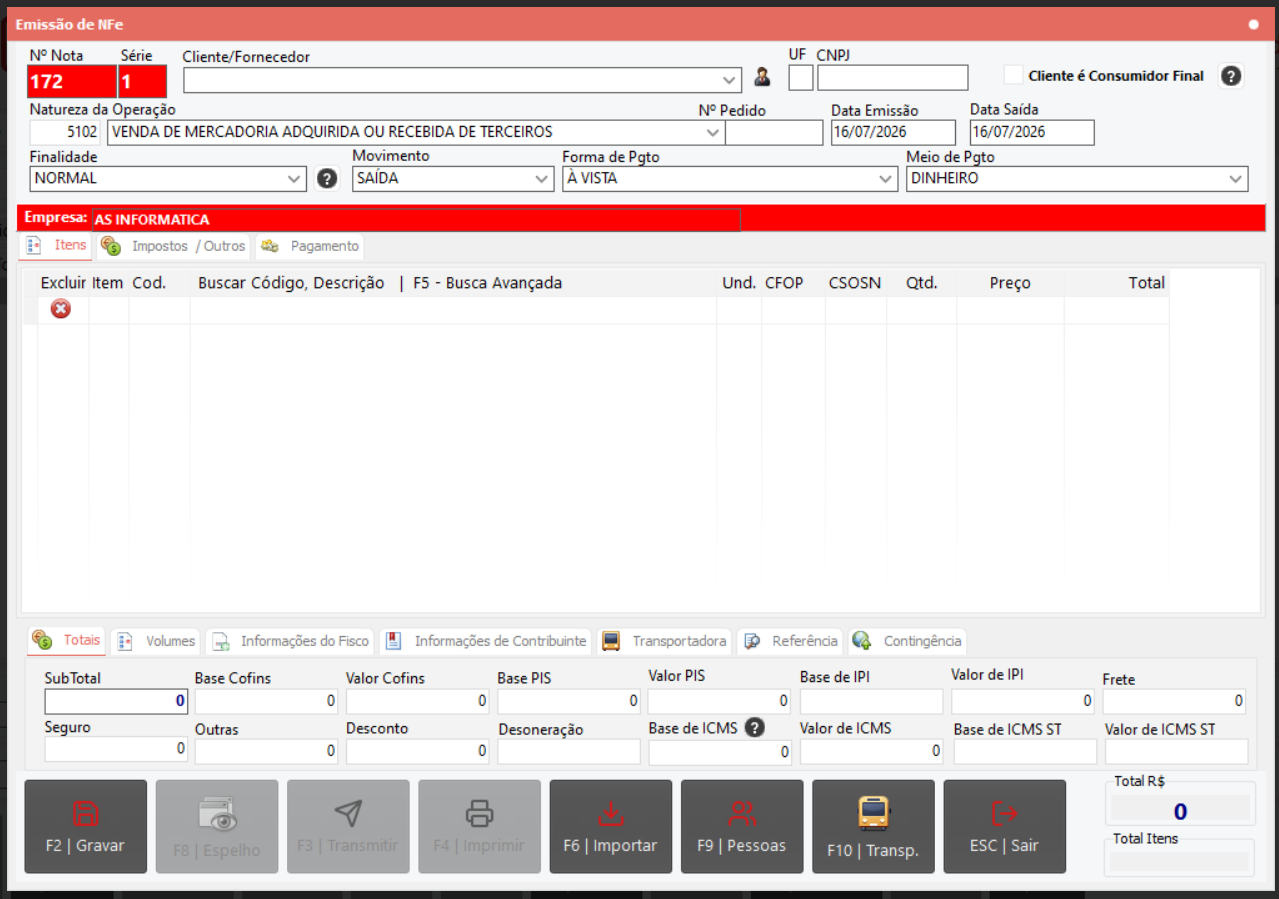
Task: Click the Base de ICMS field
Action: pos(720,752)
